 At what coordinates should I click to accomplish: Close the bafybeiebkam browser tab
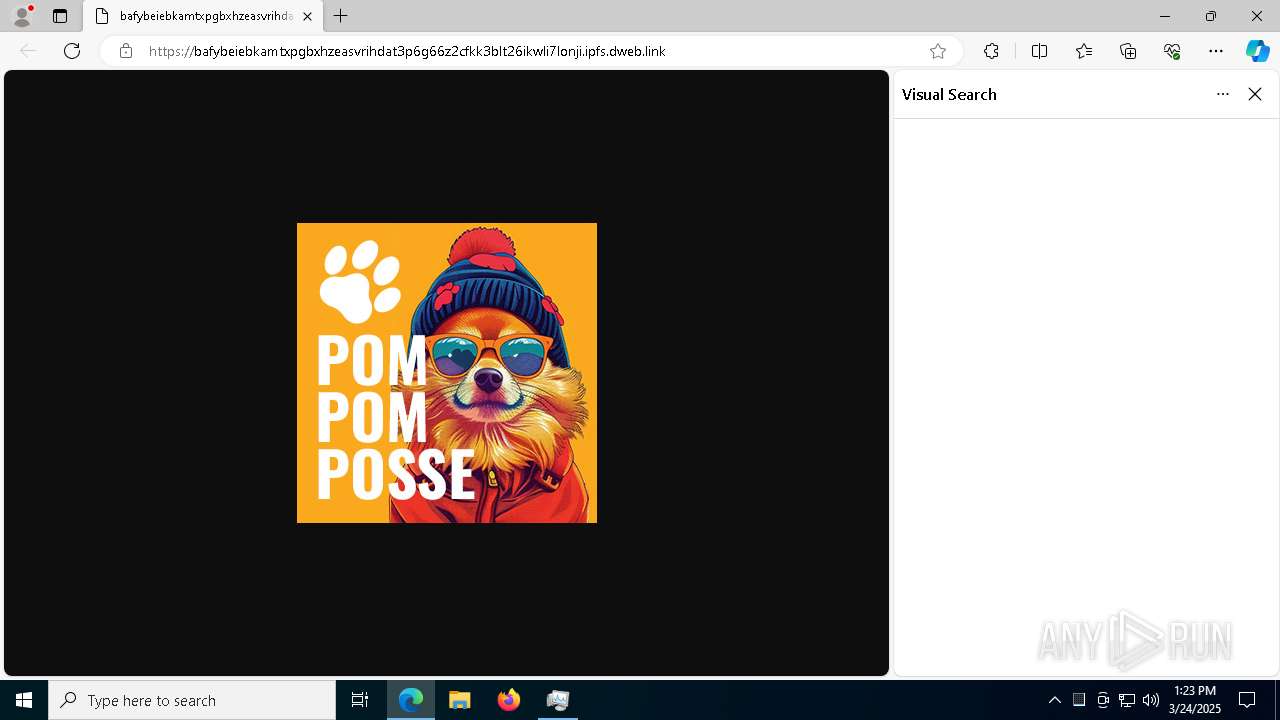click(307, 16)
